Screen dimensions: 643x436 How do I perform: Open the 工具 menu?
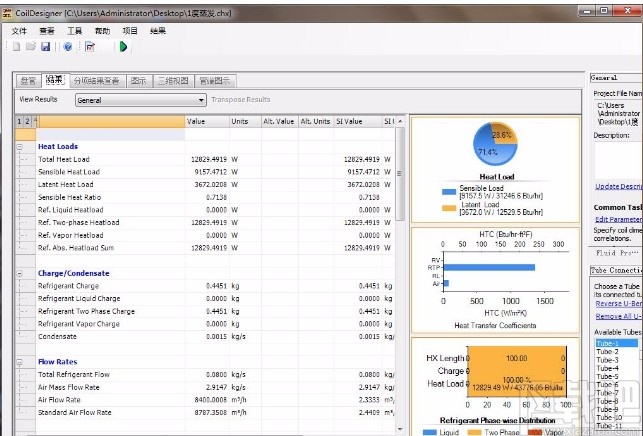75,31
